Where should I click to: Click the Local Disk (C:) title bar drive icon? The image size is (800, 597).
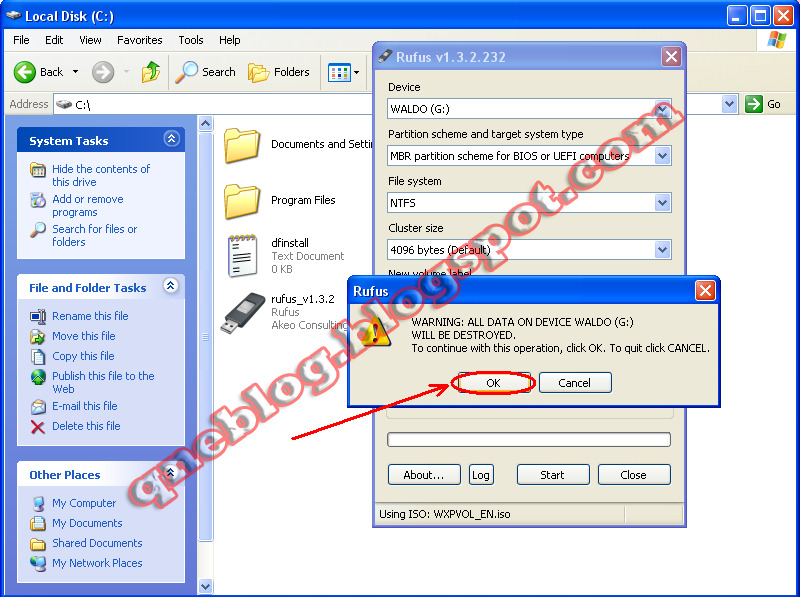pyautogui.click(x=14, y=16)
